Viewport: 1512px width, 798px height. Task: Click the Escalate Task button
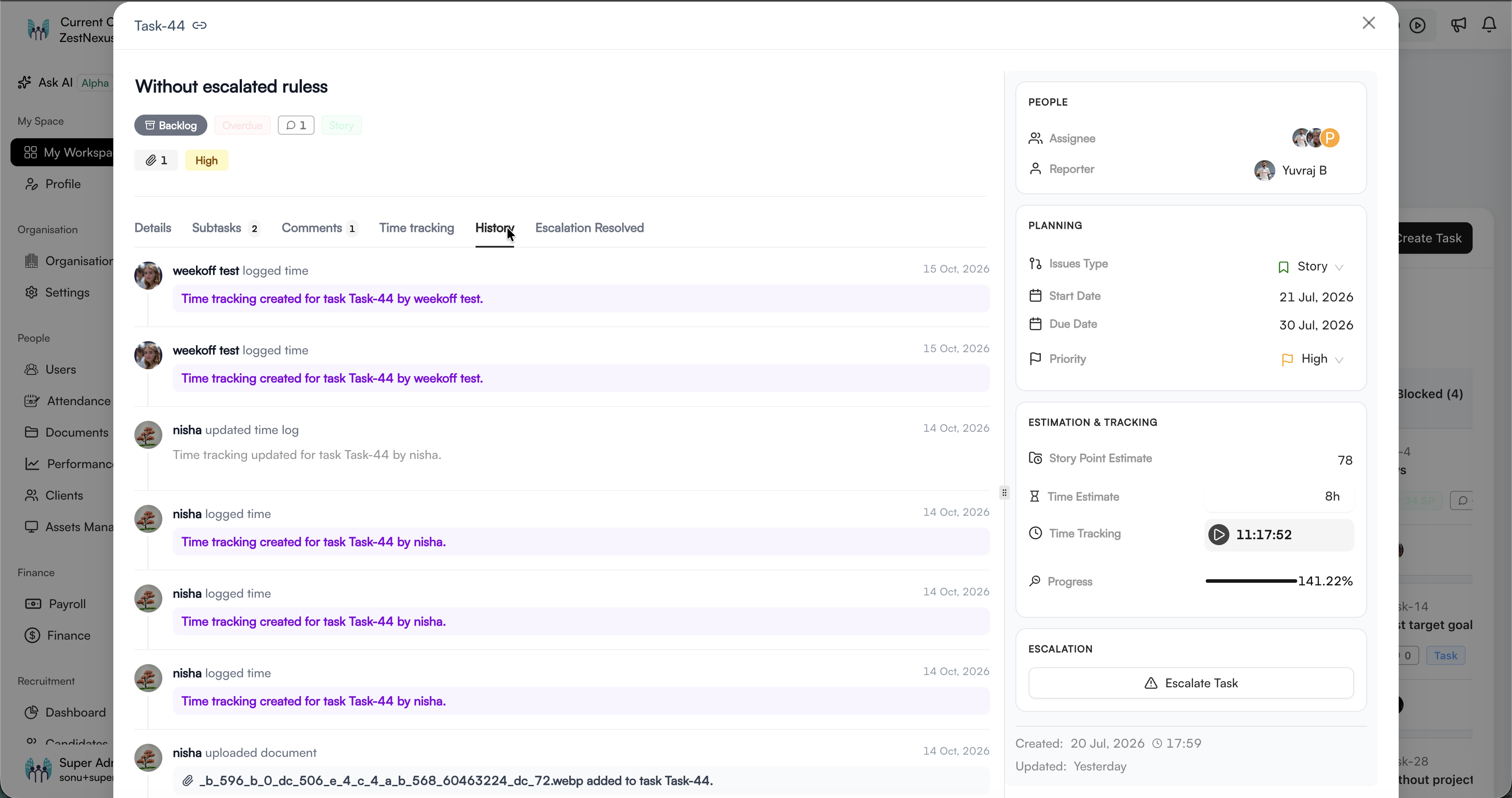pos(1191,683)
